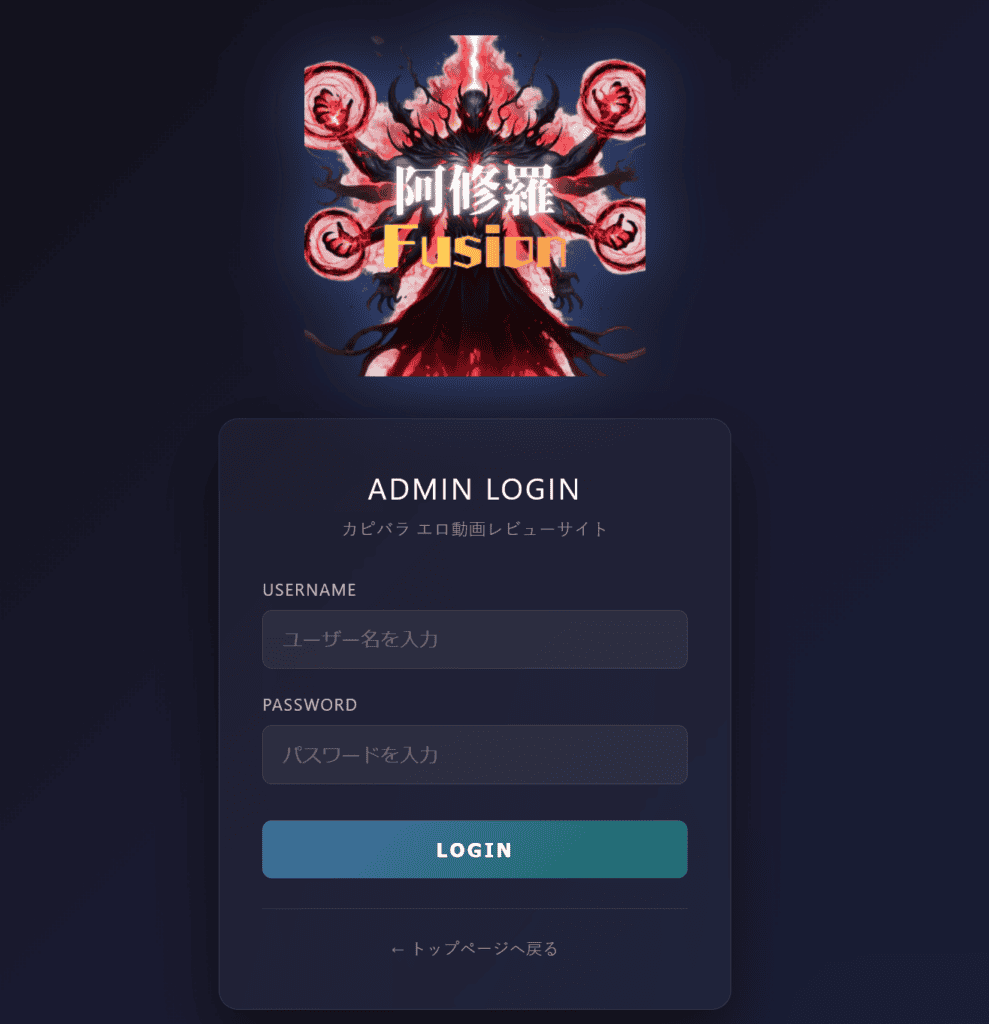
Task: Focus the USERNAME input field
Action: 475,639
